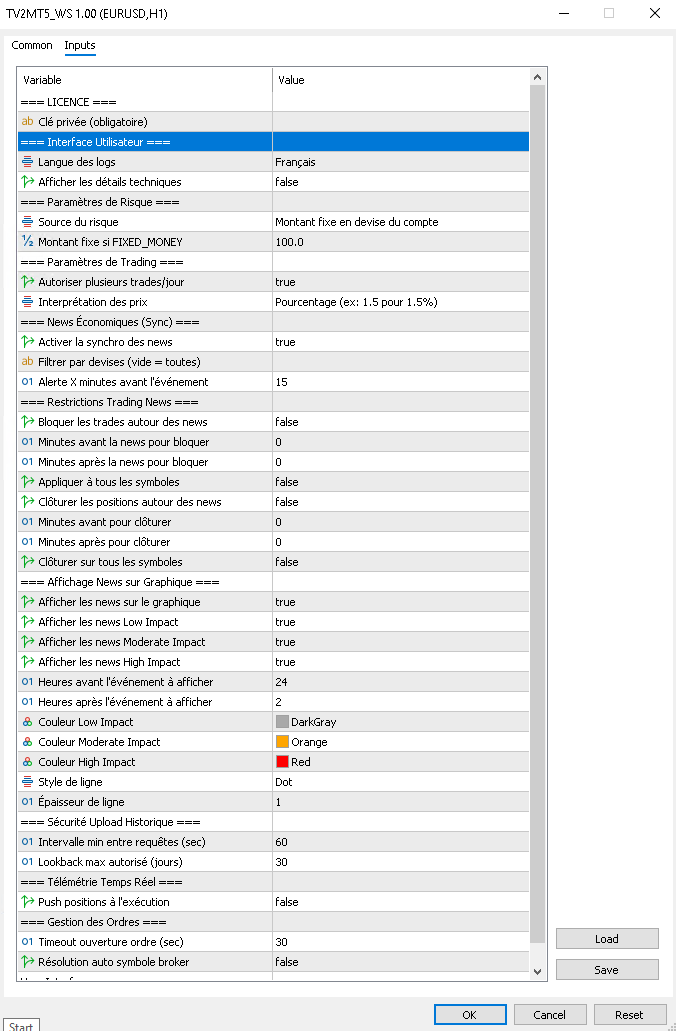Open the Style de ligne Dot dropdown
676x1031 pixels.
tap(400, 782)
